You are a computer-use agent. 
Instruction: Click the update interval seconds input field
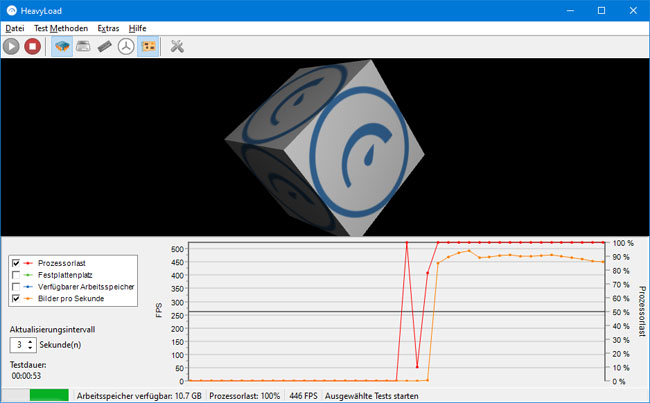[x=19, y=345]
